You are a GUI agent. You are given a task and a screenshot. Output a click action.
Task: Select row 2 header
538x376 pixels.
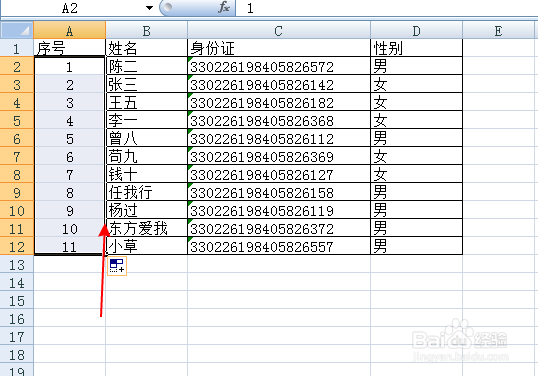click(17, 66)
